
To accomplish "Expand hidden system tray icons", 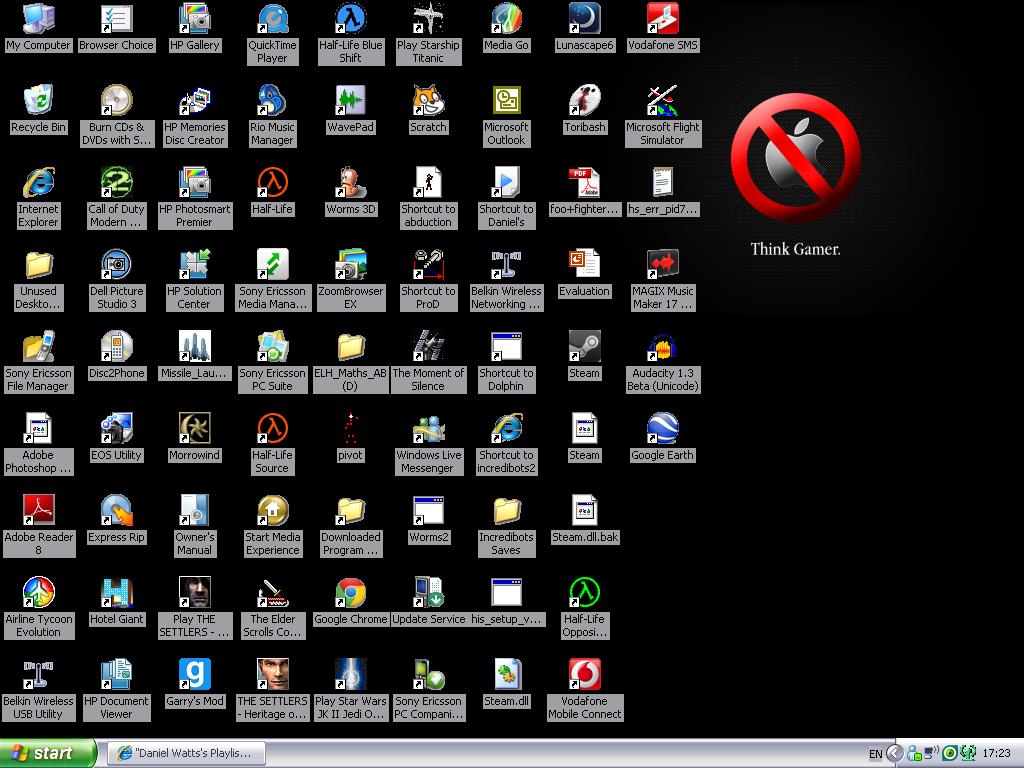I will pos(895,754).
